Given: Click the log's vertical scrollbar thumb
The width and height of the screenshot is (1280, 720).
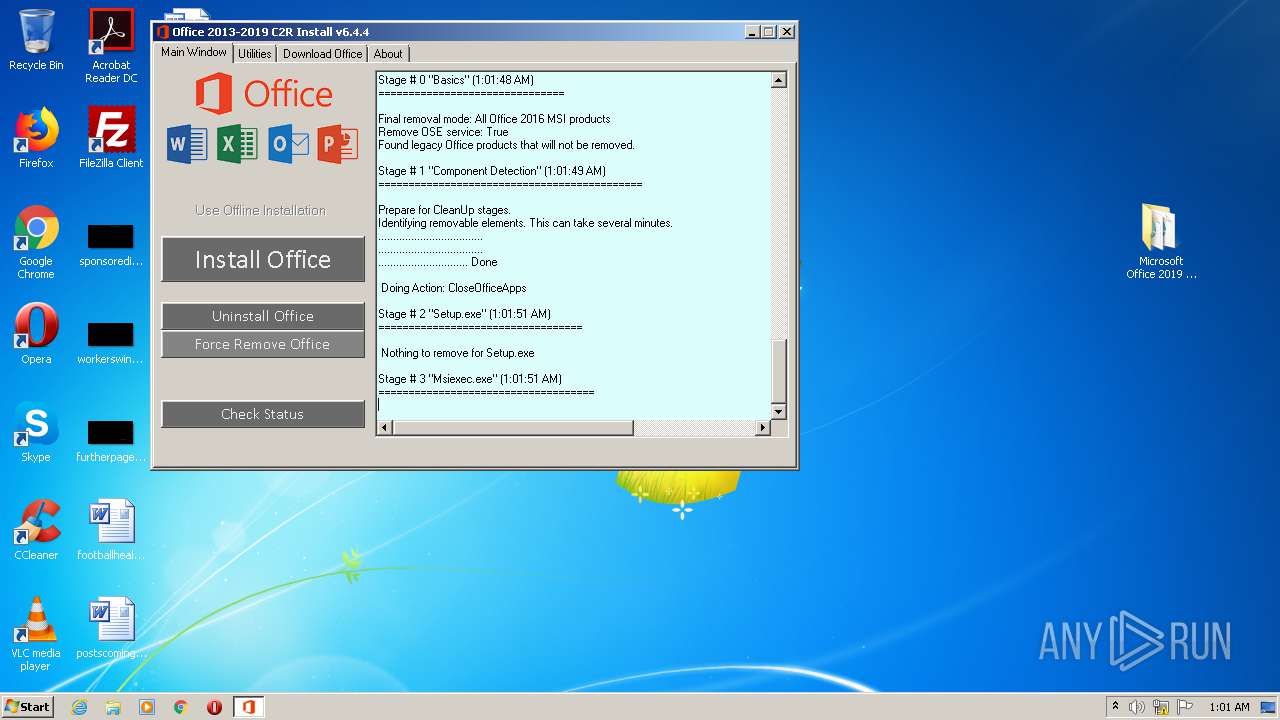Looking at the screenshot, I should (x=778, y=371).
